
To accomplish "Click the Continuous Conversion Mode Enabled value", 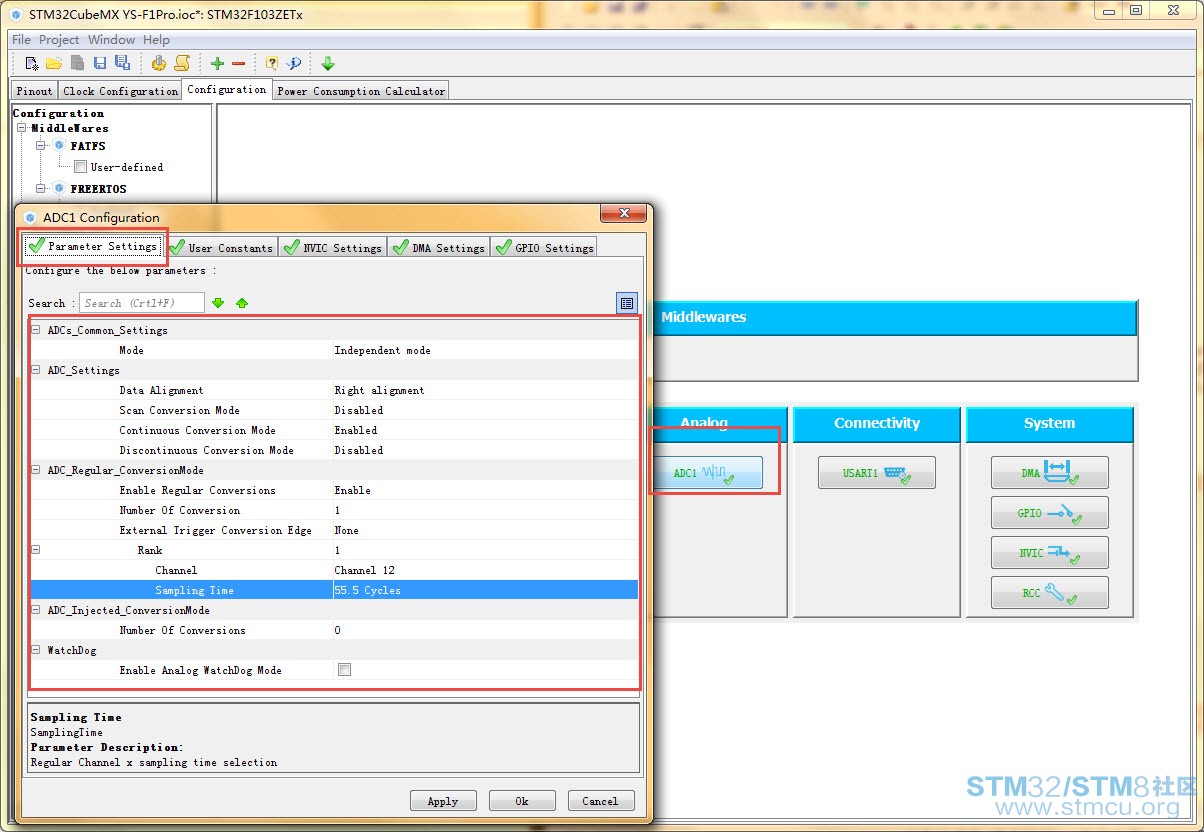I will click(485, 430).
